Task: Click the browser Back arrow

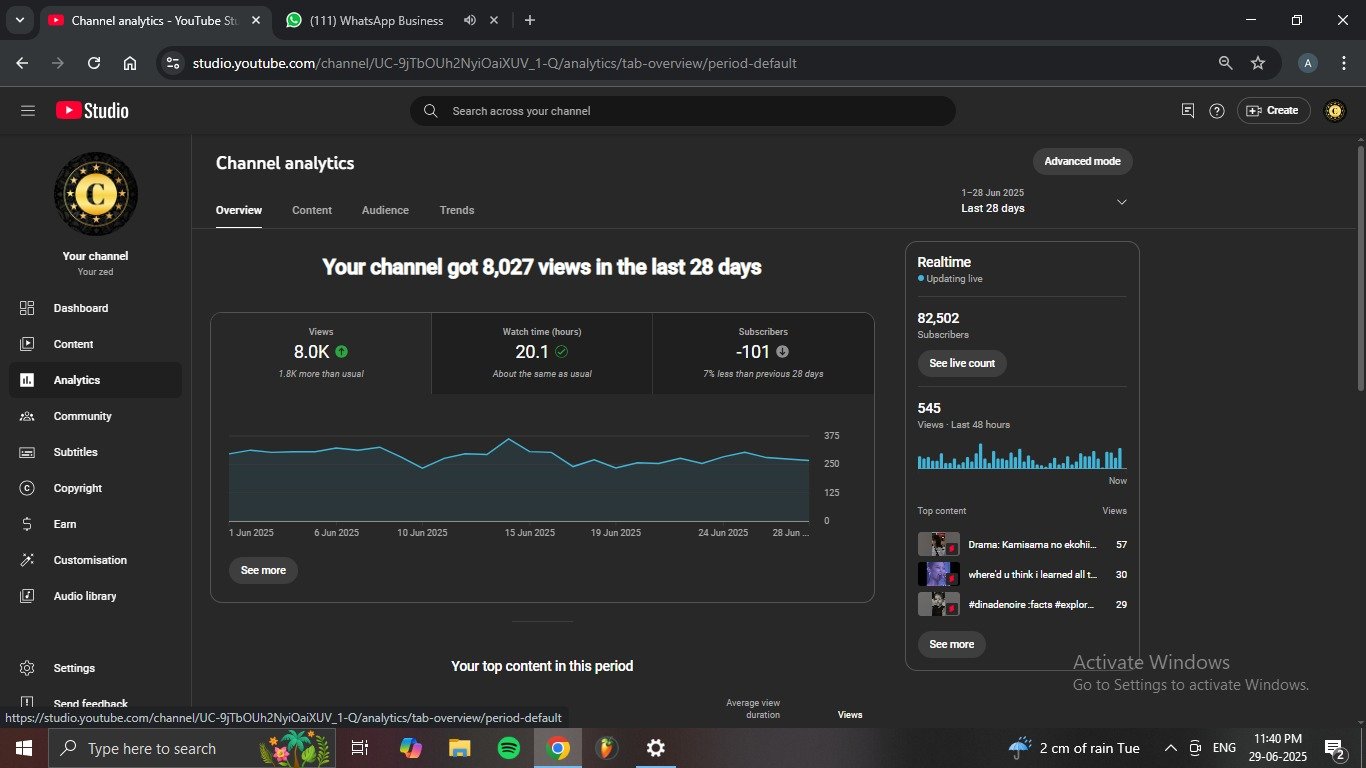Action: [x=22, y=63]
